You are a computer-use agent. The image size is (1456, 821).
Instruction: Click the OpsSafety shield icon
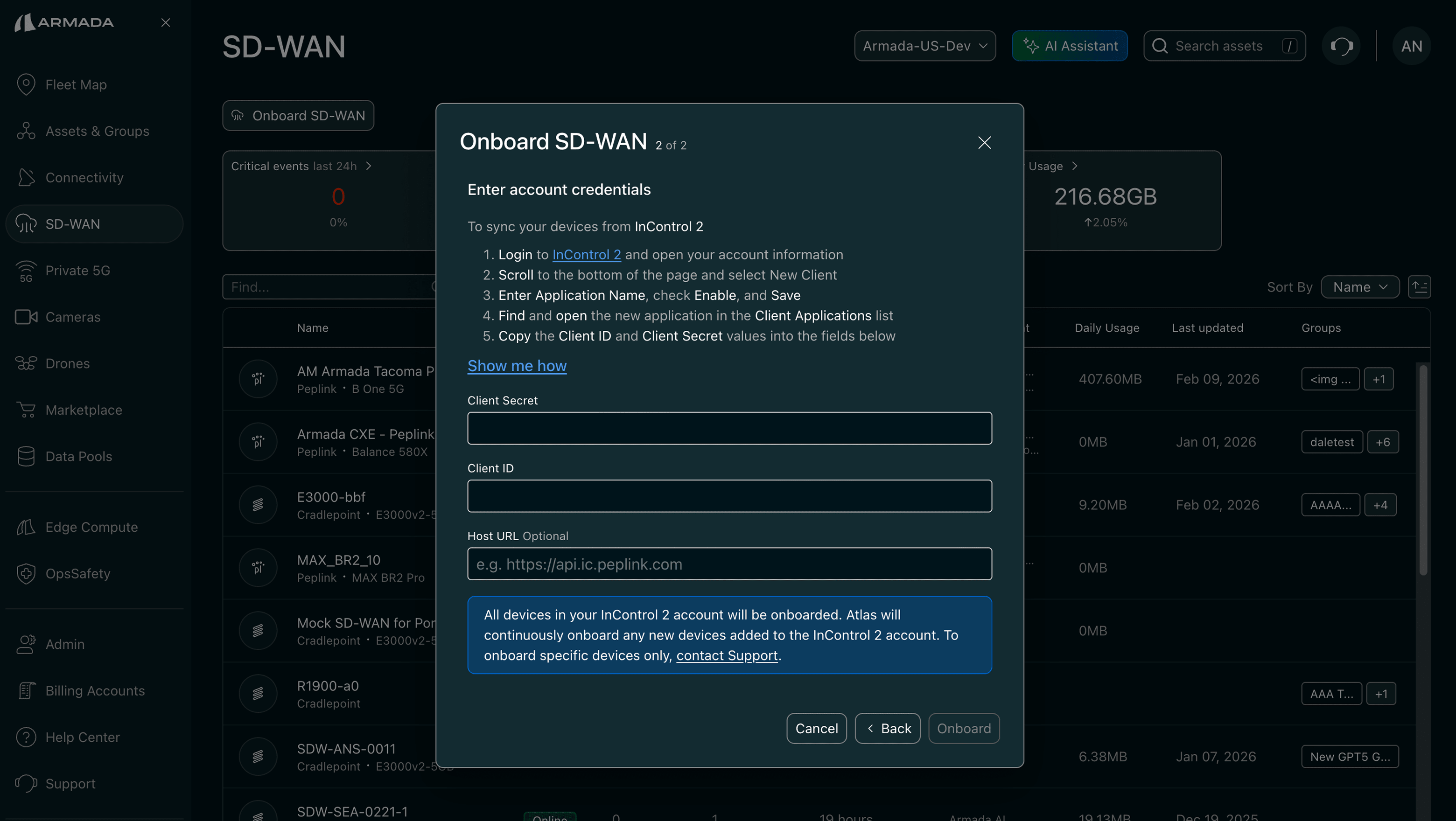click(26, 573)
